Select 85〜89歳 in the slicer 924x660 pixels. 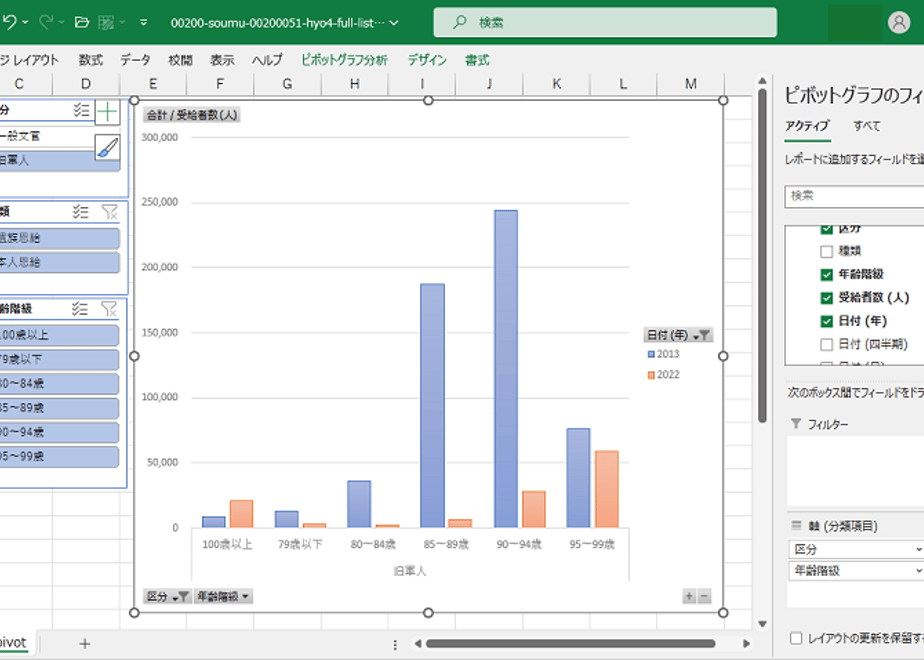pyautogui.click(x=59, y=408)
